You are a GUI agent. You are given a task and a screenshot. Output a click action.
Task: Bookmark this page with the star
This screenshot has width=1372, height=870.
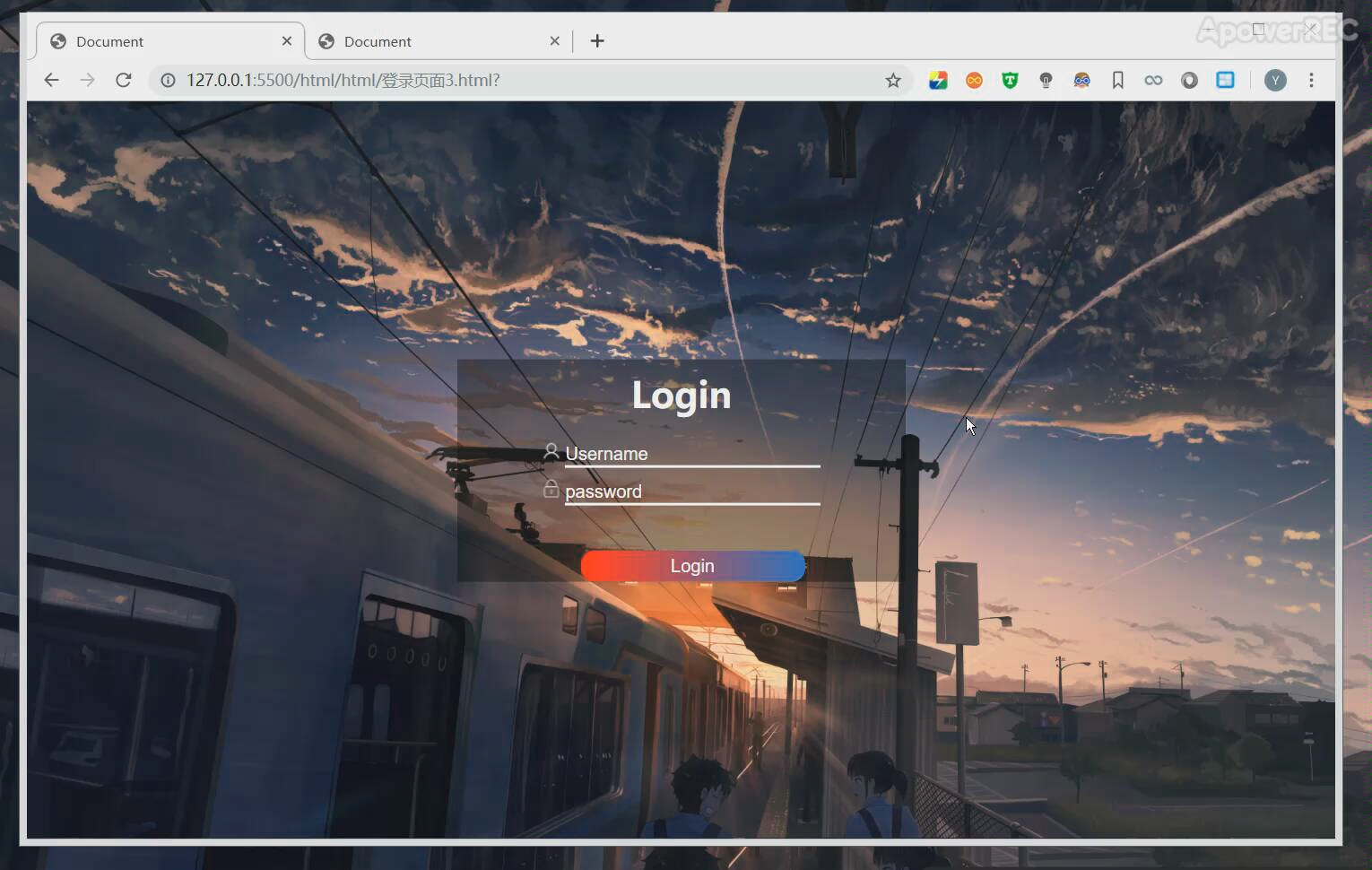(893, 81)
